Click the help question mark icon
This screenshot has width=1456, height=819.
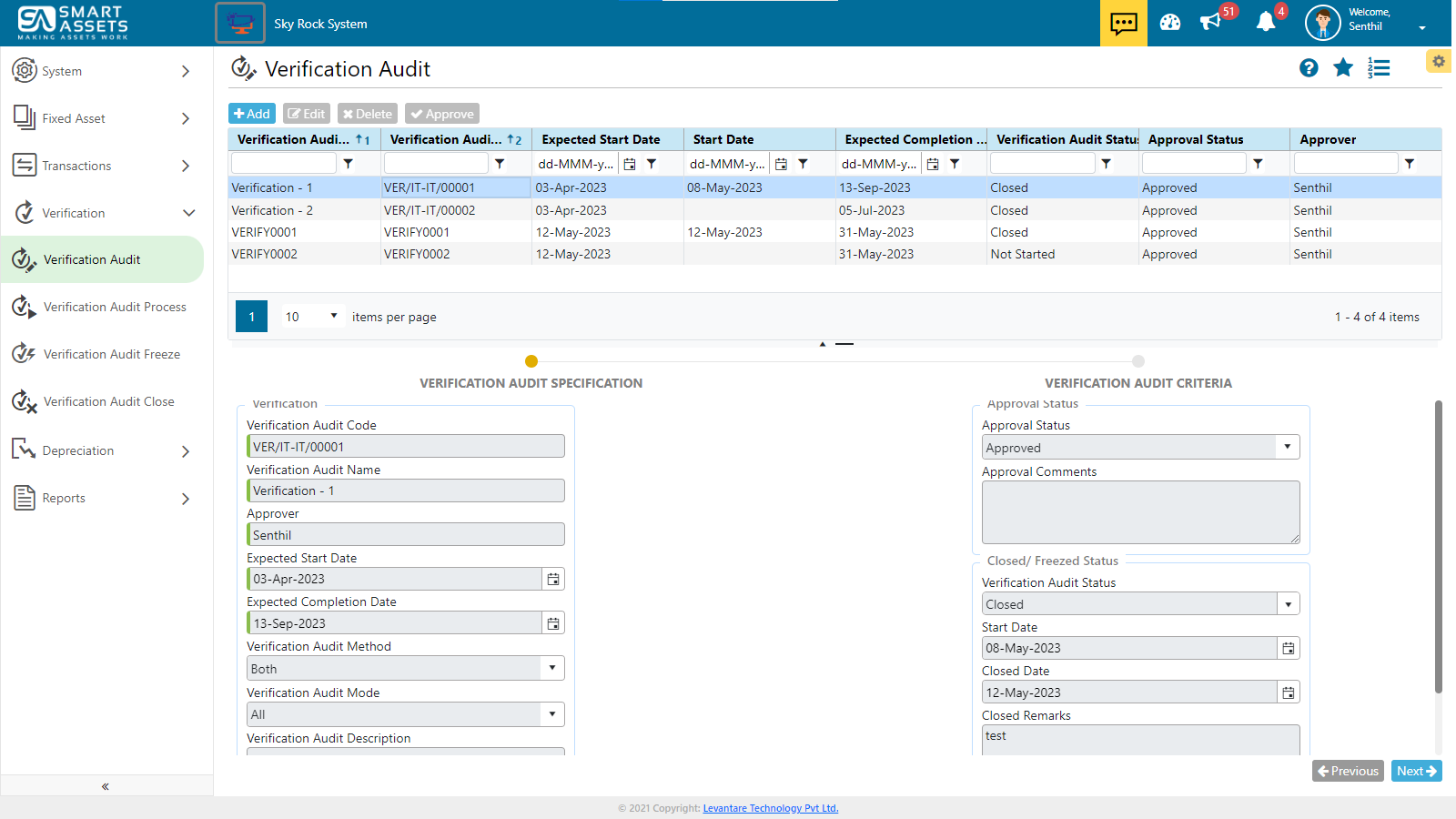click(x=1309, y=68)
